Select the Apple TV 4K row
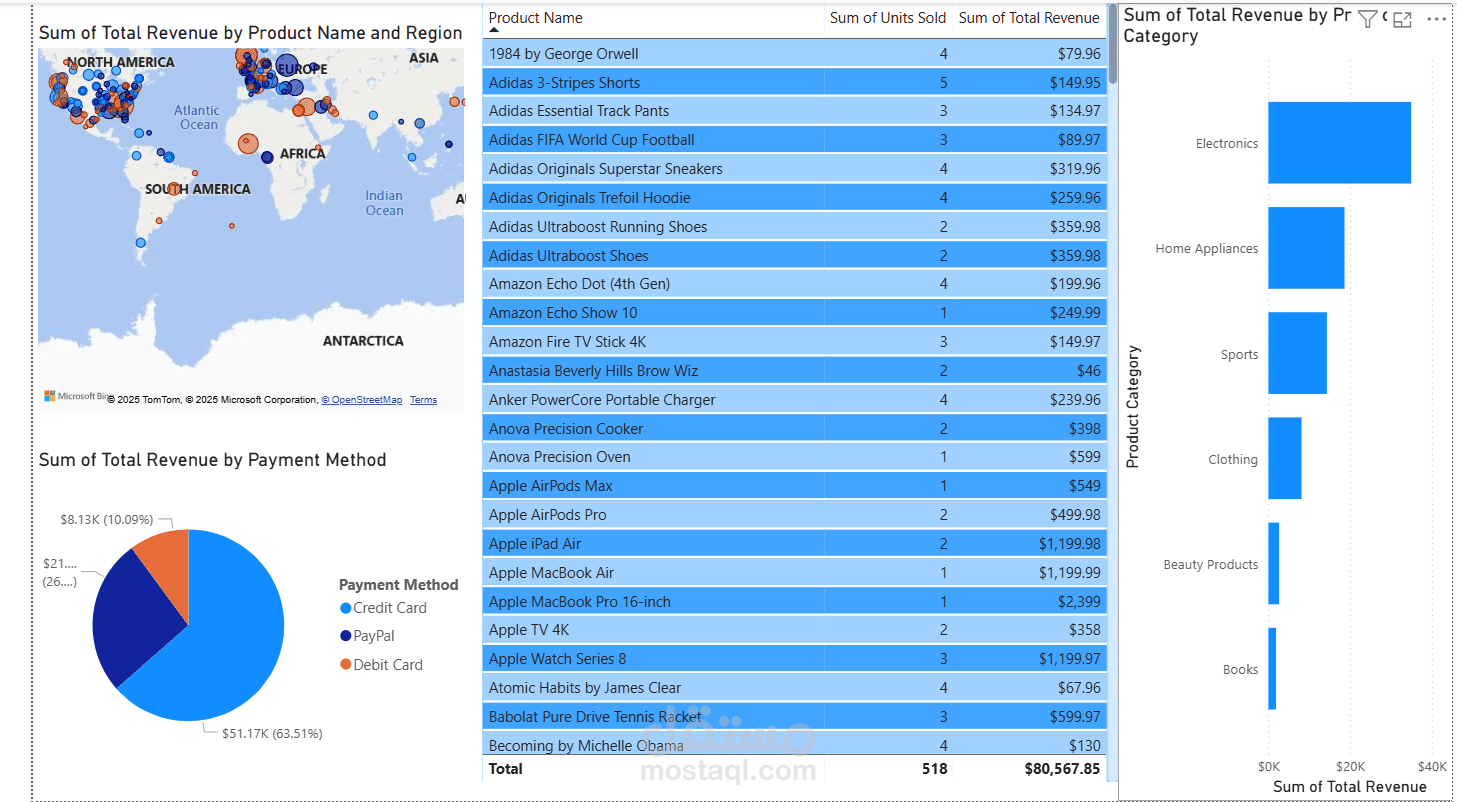The height and width of the screenshot is (802, 1457). point(795,630)
